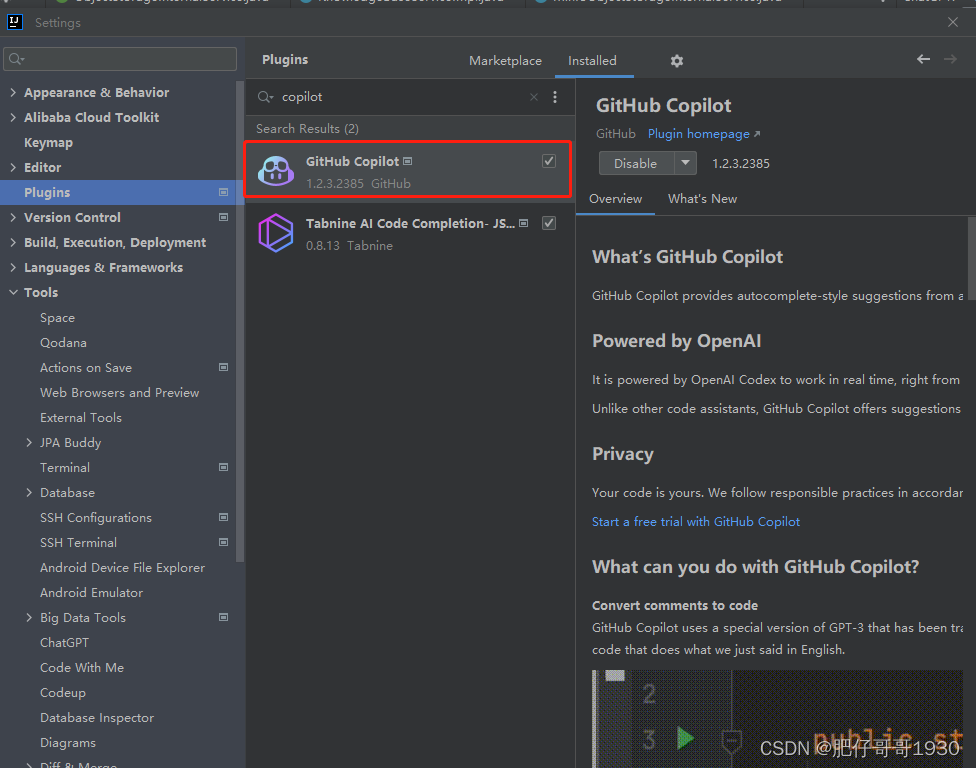Expand the Big Data Tools node
Image resolution: width=976 pixels, height=768 pixels.
tap(29, 617)
